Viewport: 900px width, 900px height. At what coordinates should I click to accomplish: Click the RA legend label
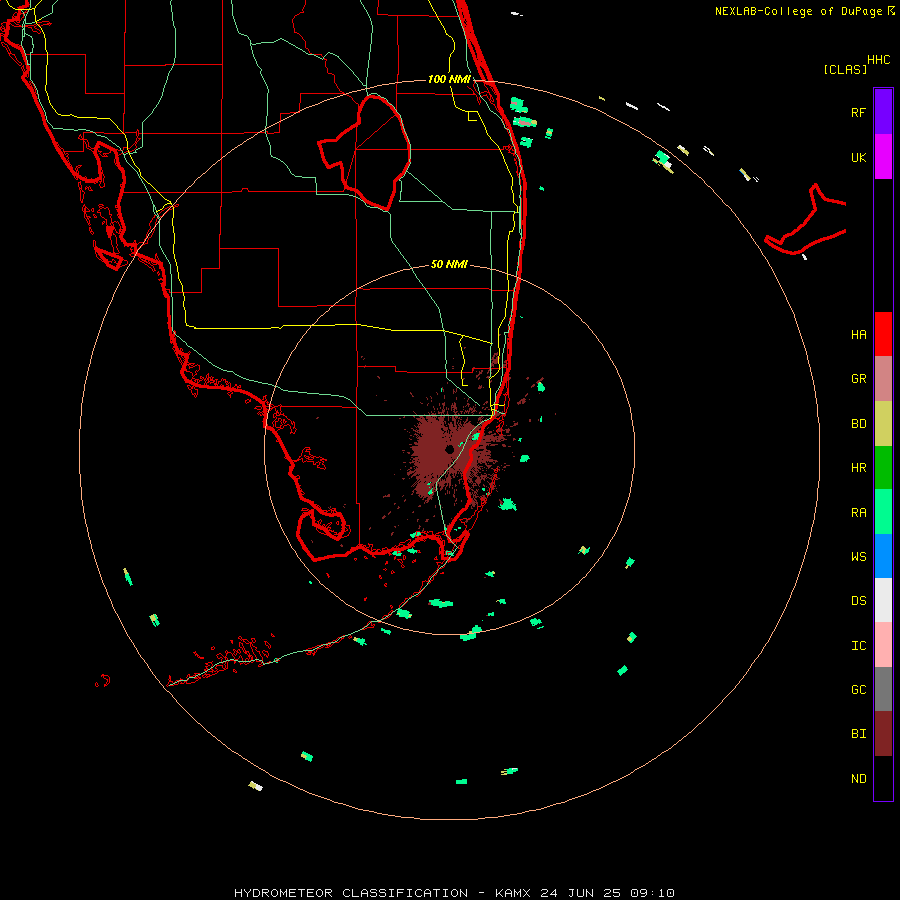click(x=858, y=513)
